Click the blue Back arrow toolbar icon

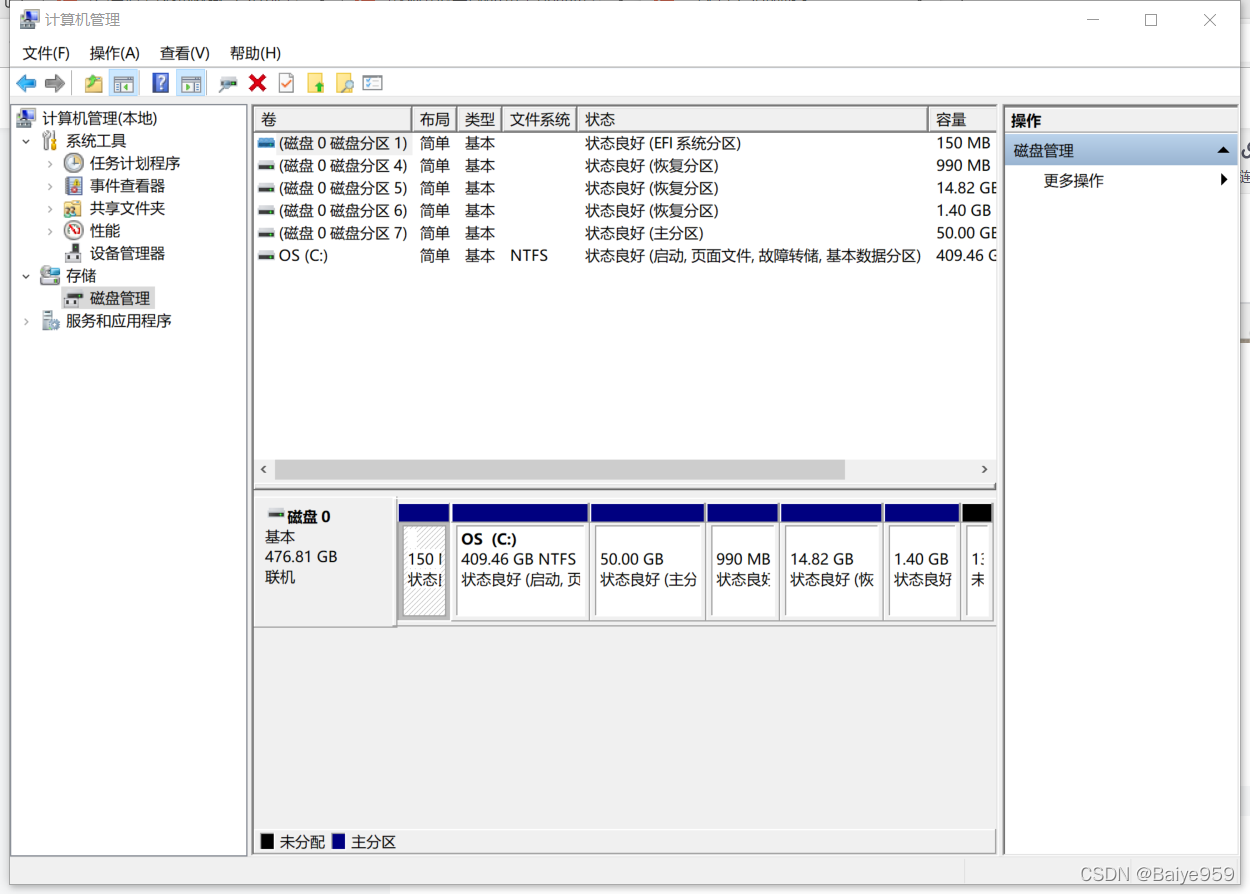[26, 84]
